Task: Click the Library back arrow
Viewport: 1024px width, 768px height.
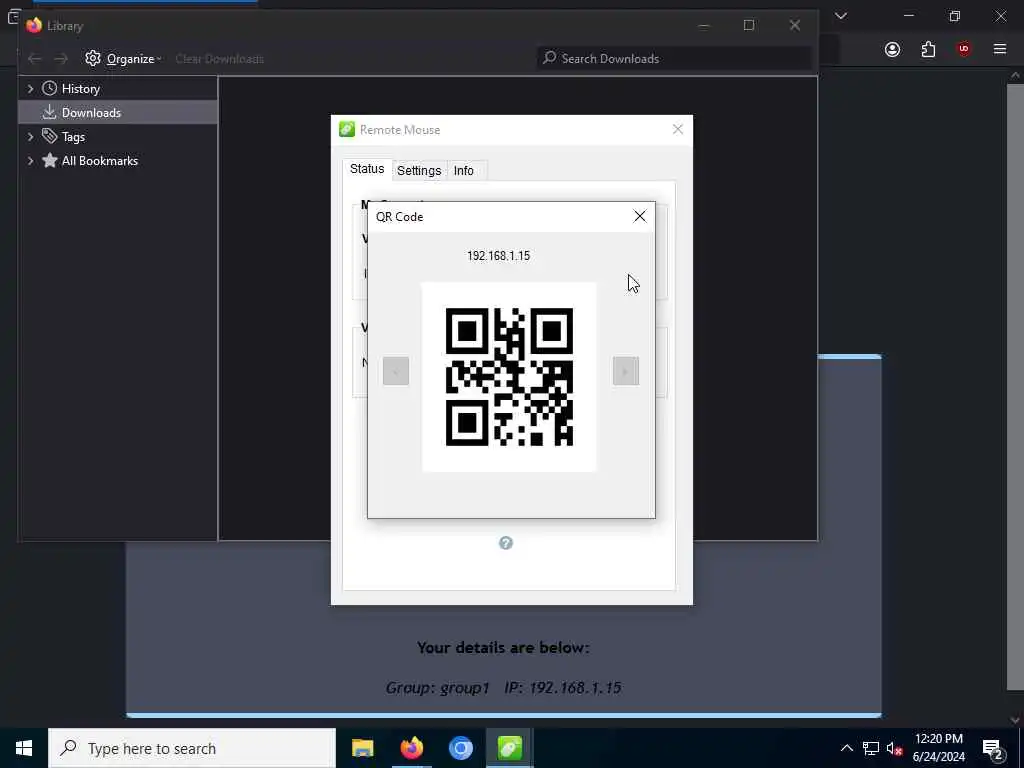Action: [35, 59]
